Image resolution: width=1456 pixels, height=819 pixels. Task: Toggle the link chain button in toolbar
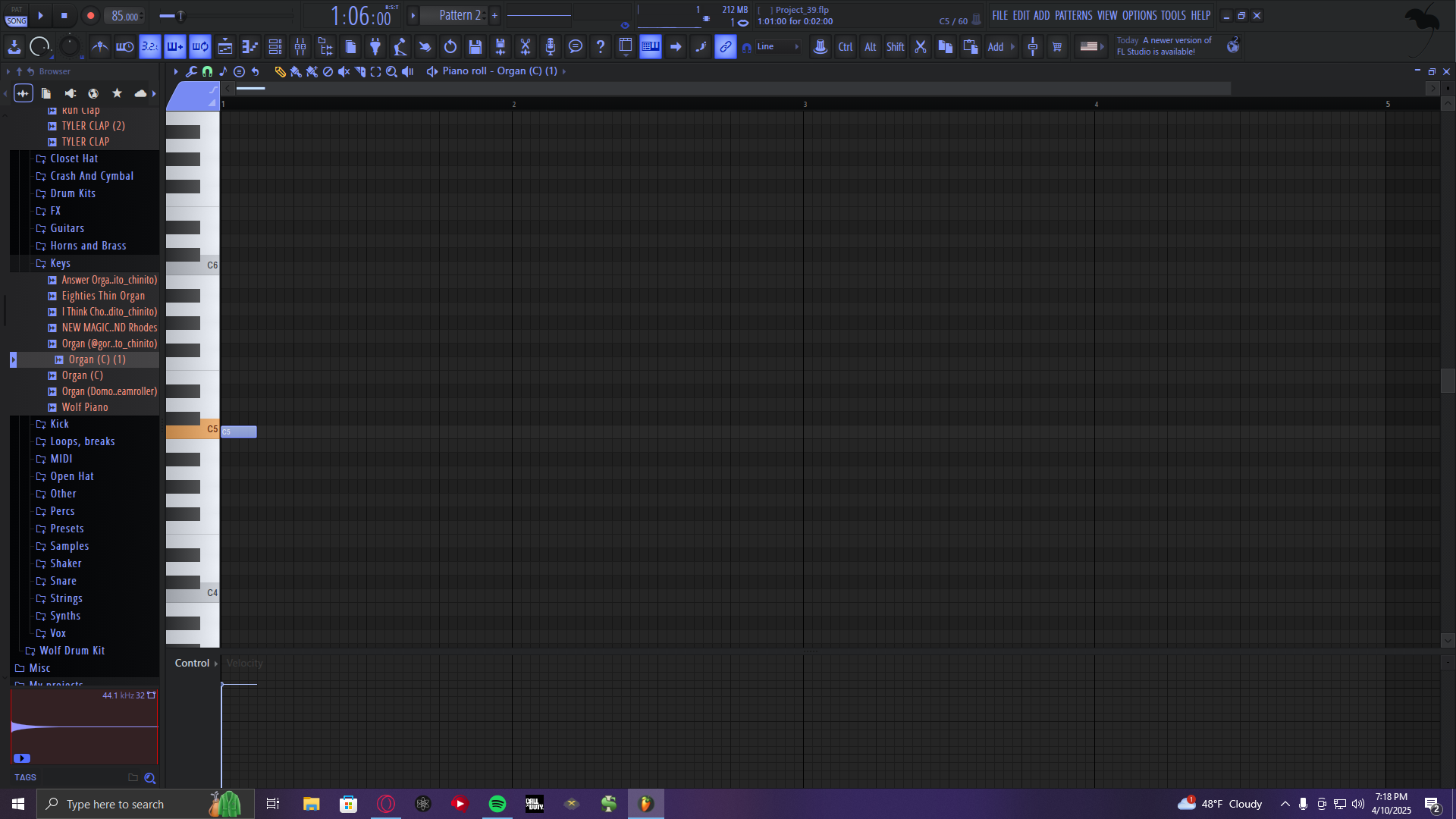726,47
